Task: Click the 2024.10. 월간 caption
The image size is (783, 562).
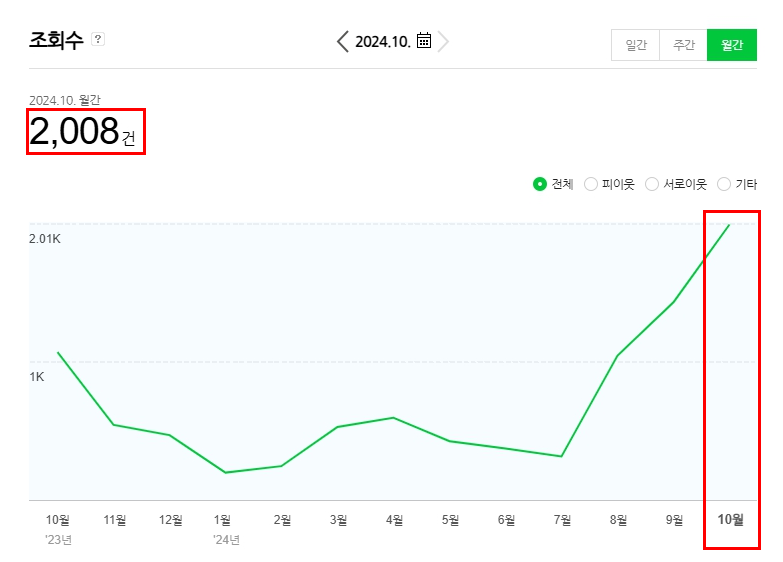Action: point(64,100)
